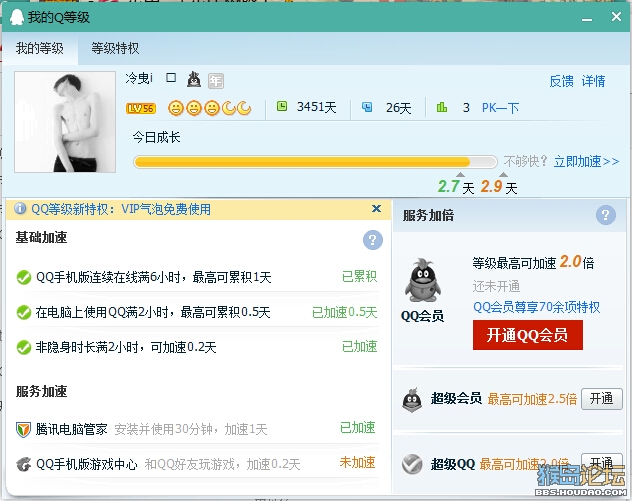
Task: Switch to the 我的等级 tab
Action: coord(40,48)
